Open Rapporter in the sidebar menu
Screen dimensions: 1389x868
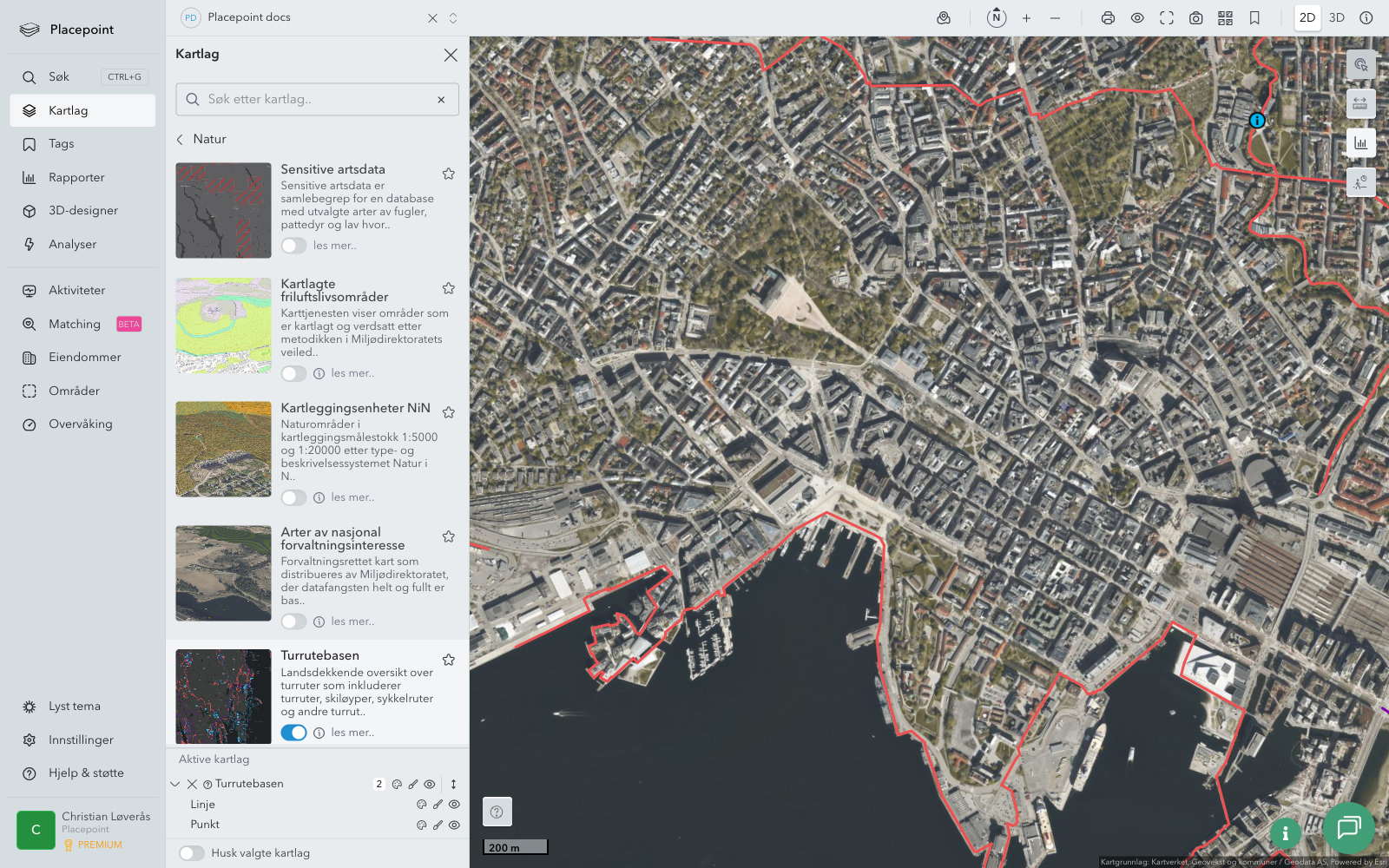pos(76,178)
